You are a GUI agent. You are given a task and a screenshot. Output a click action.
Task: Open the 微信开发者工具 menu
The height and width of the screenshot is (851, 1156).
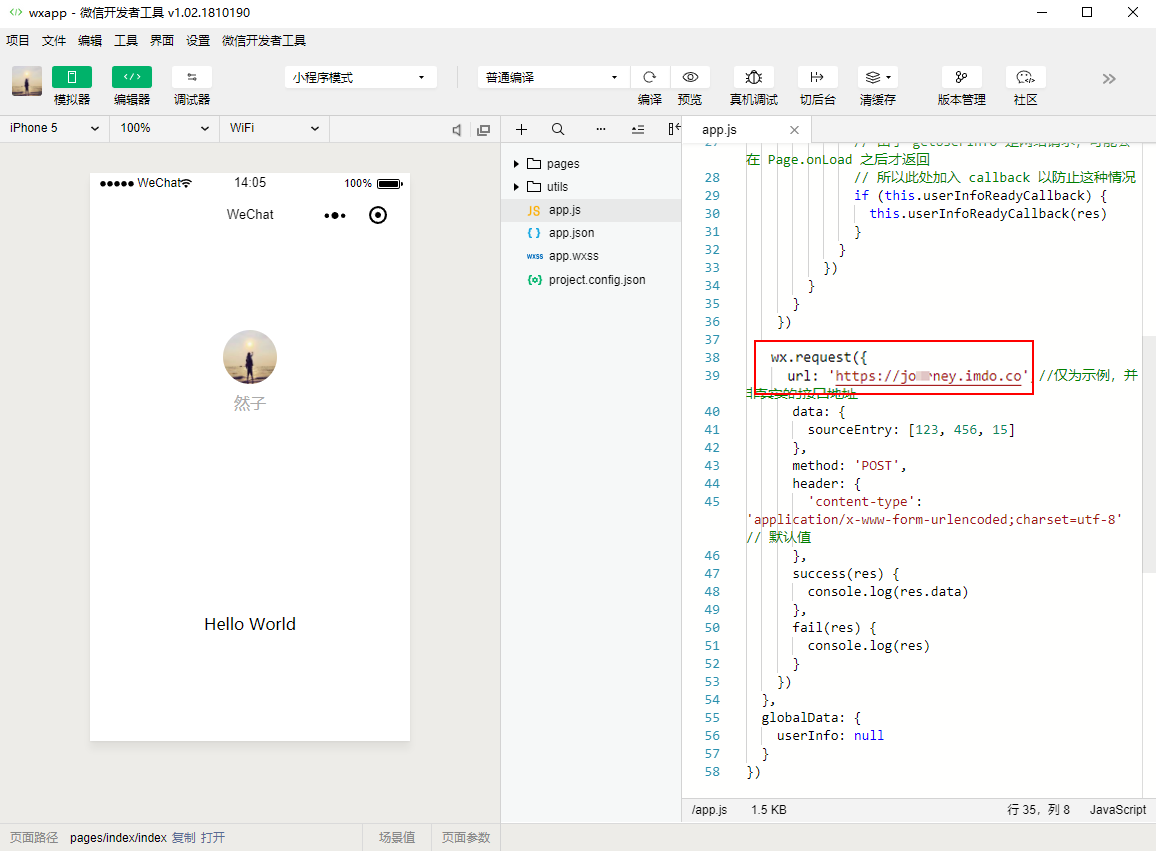(x=264, y=41)
